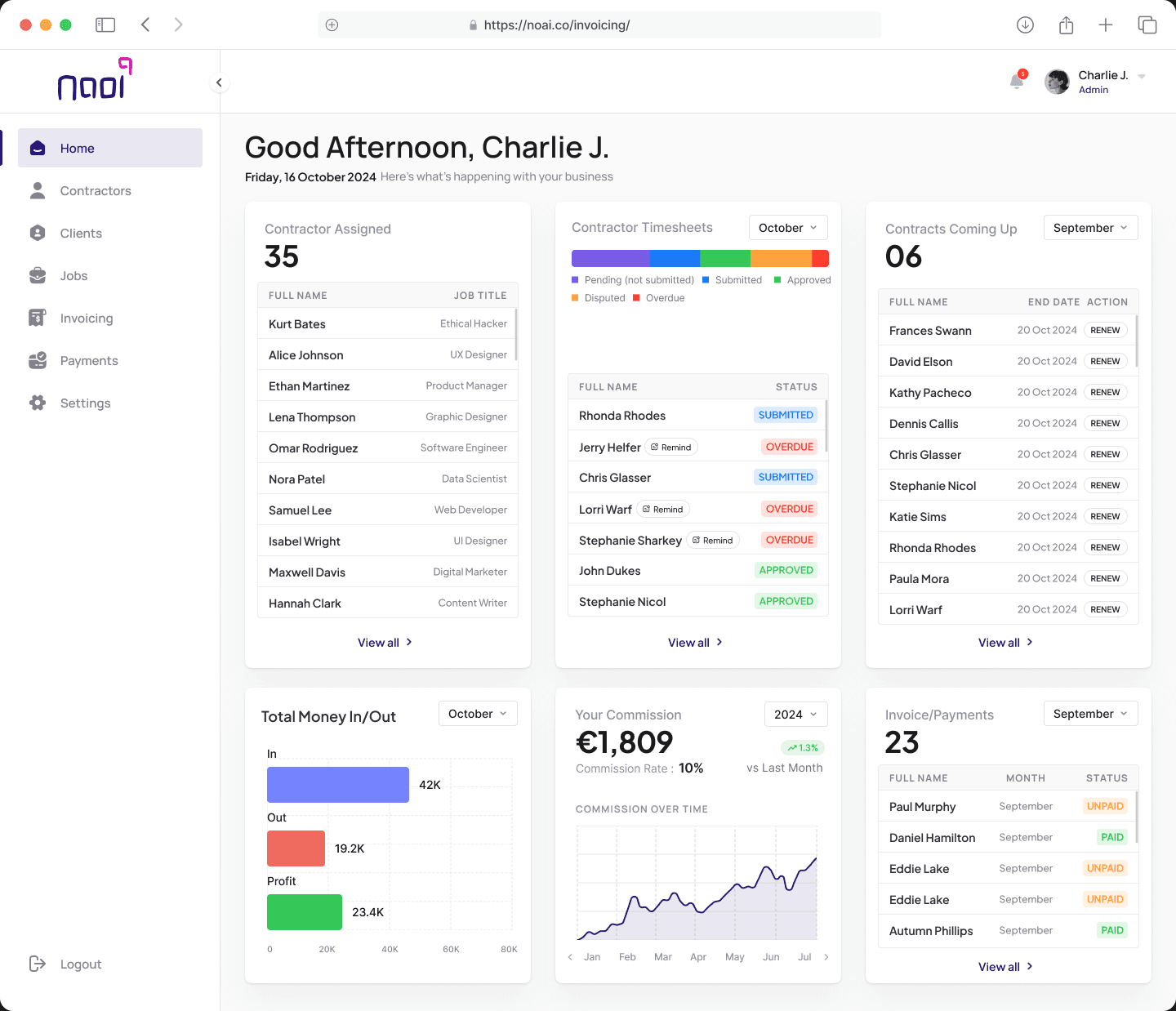Click the browser share icon

pos(1066,24)
